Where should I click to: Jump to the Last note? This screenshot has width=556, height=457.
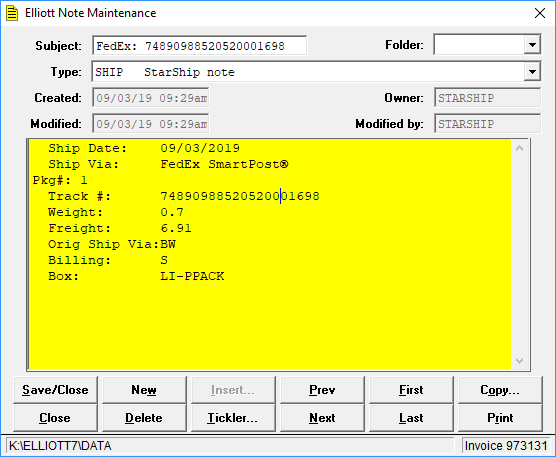411,418
